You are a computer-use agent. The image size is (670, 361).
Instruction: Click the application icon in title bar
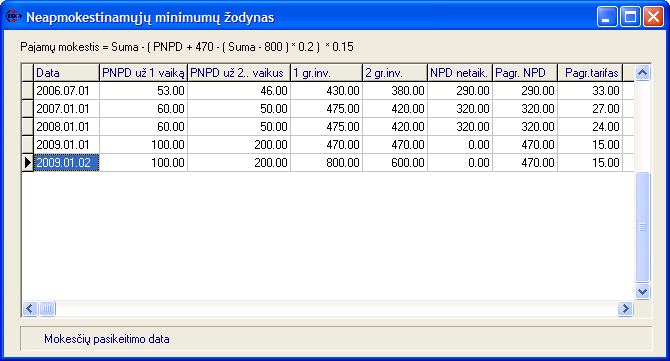click(14, 16)
